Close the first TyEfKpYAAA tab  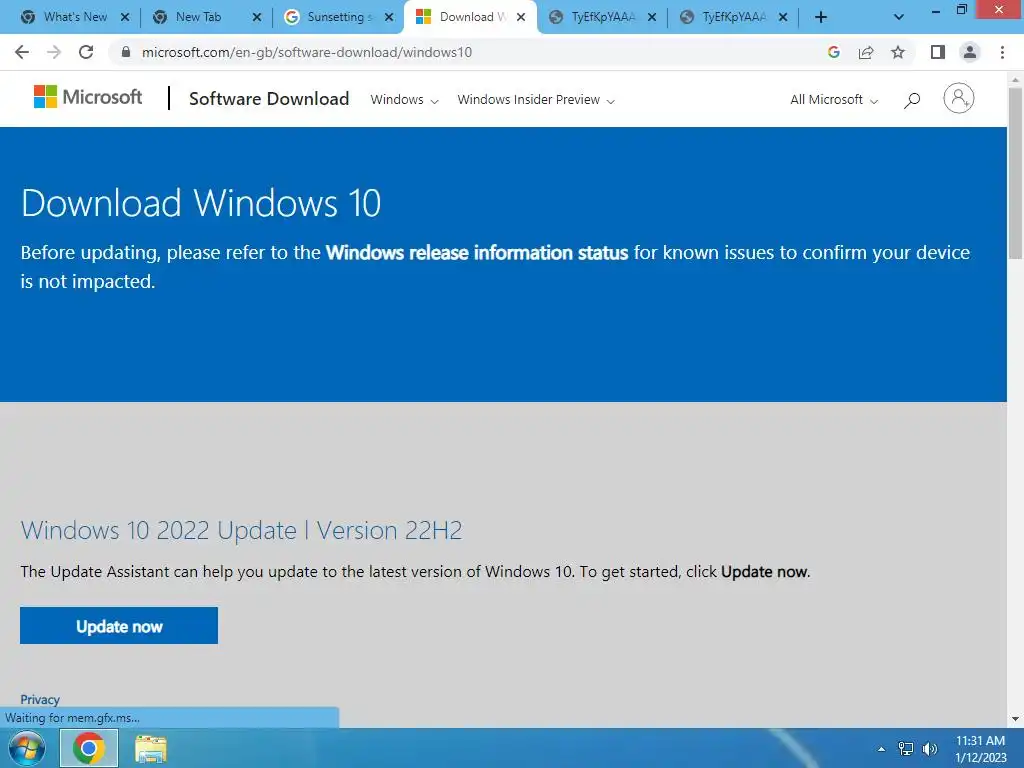tap(652, 18)
